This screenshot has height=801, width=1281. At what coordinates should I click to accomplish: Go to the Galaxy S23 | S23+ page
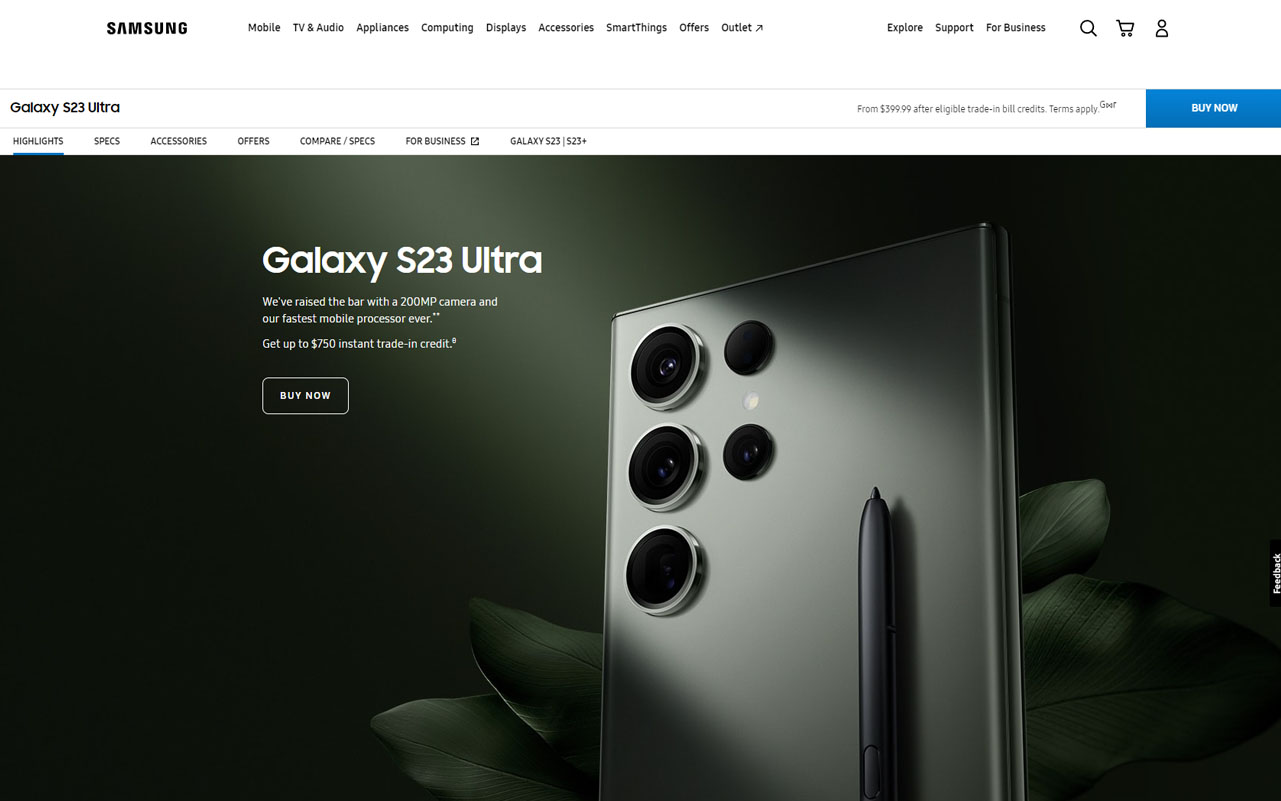[548, 141]
